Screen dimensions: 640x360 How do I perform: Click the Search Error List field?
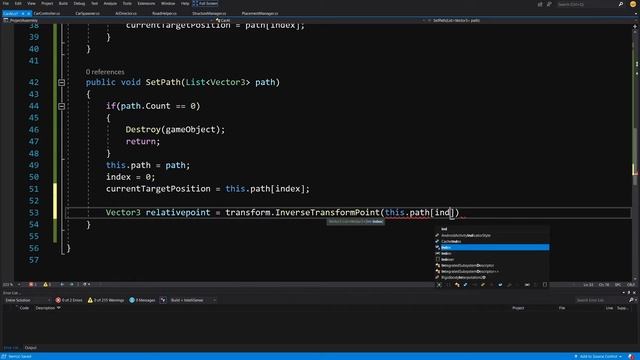click(601, 300)
